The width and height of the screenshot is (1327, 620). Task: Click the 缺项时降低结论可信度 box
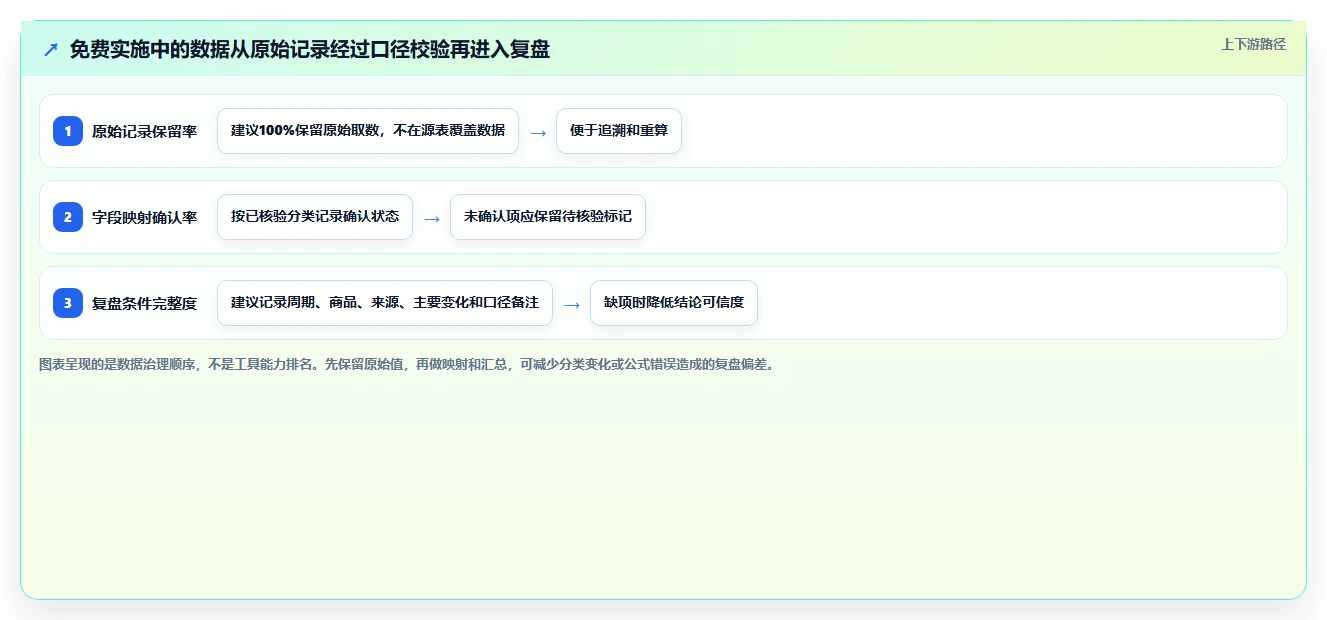coord(674,303)
